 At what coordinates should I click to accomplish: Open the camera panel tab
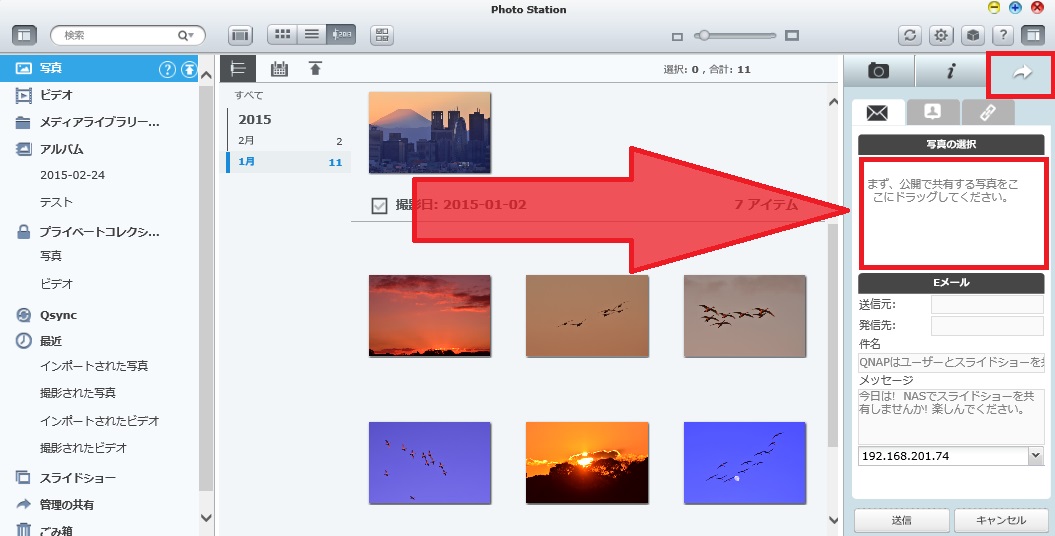point(878,71)
